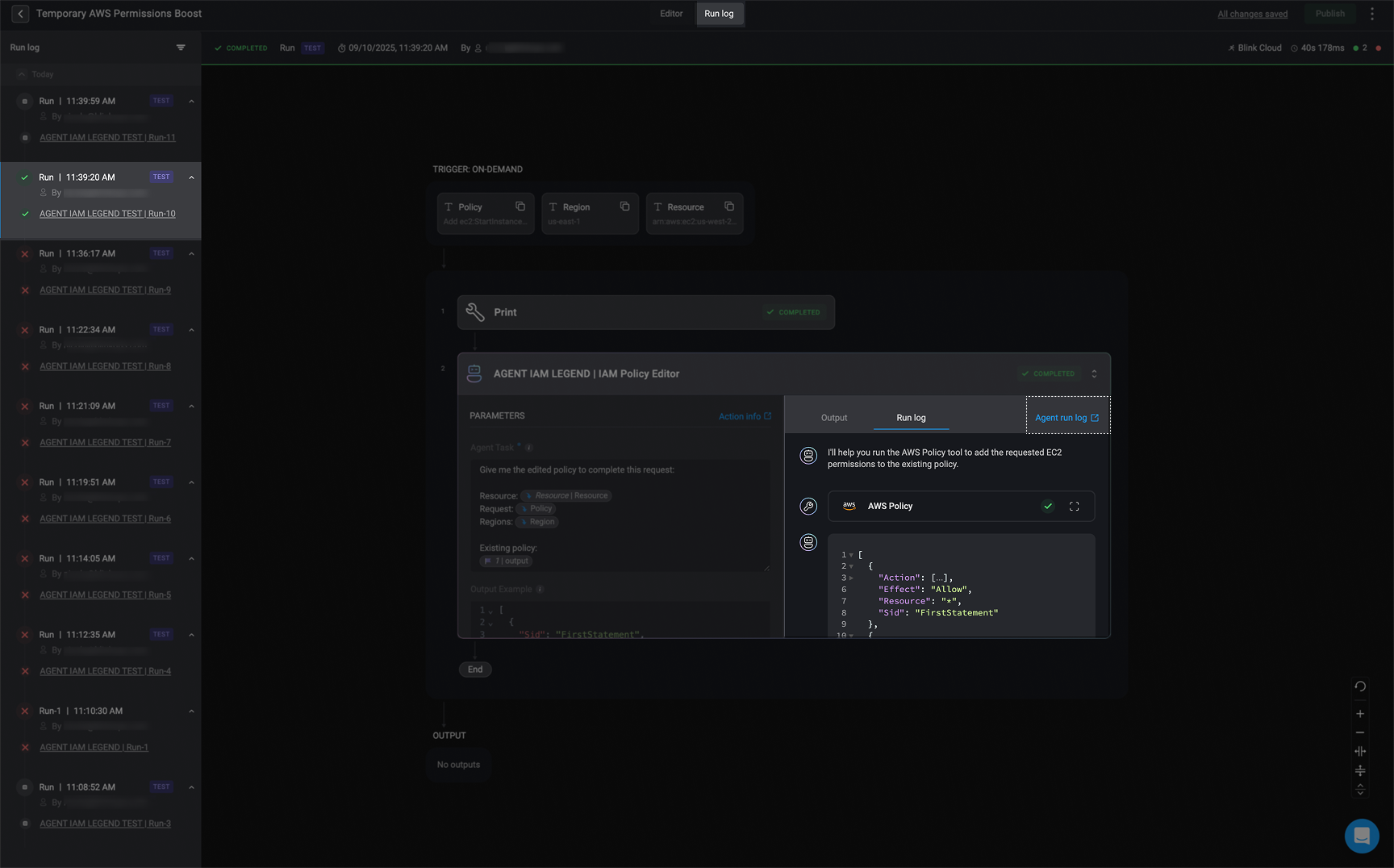Click the Region variable chip in Agent Task
The height and width of the screenshot is (868, 1394).
point(536,522)
